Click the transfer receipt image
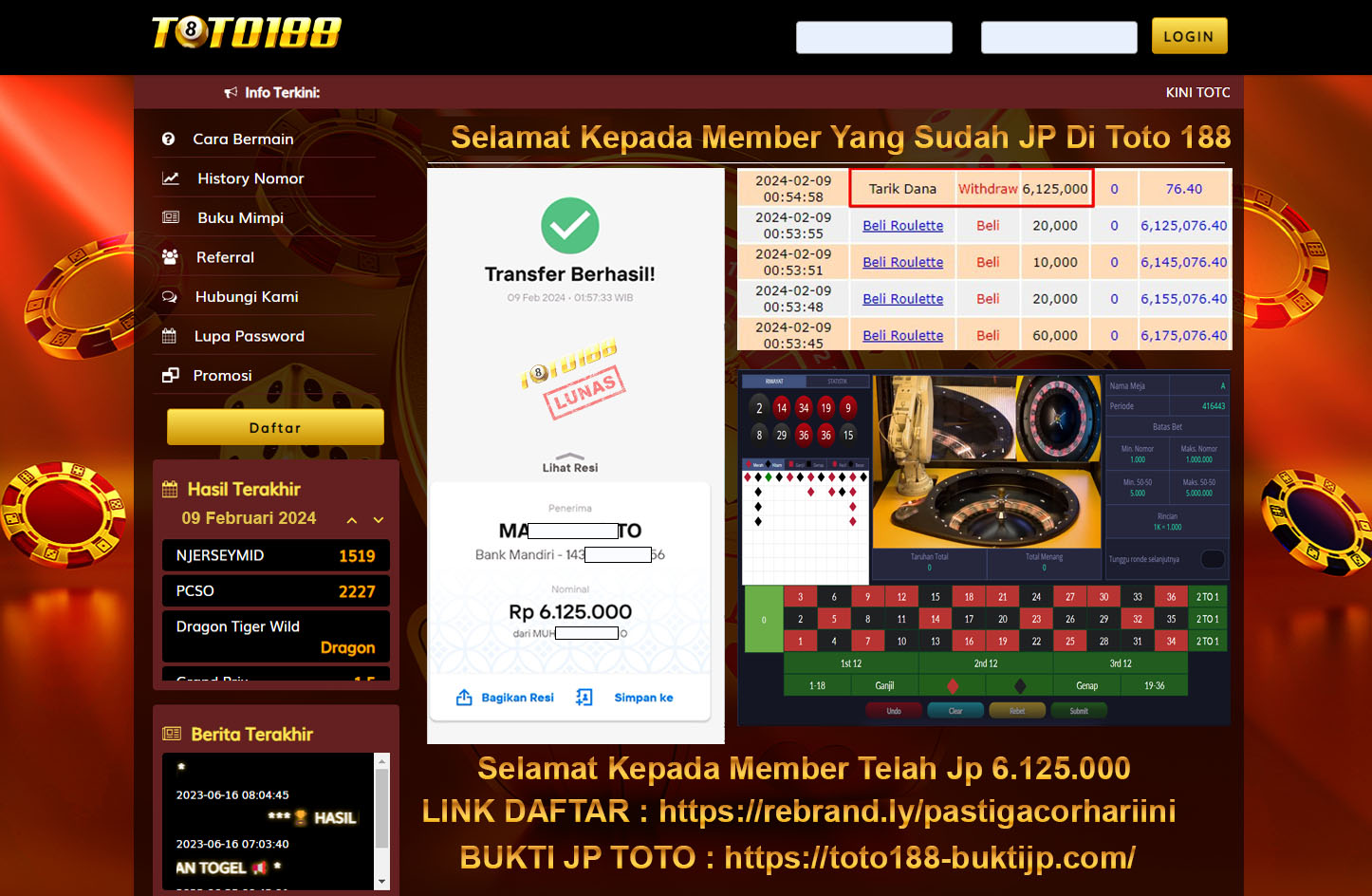The image size is (1372, 896). pyautogui.click(x=575, y=456)
